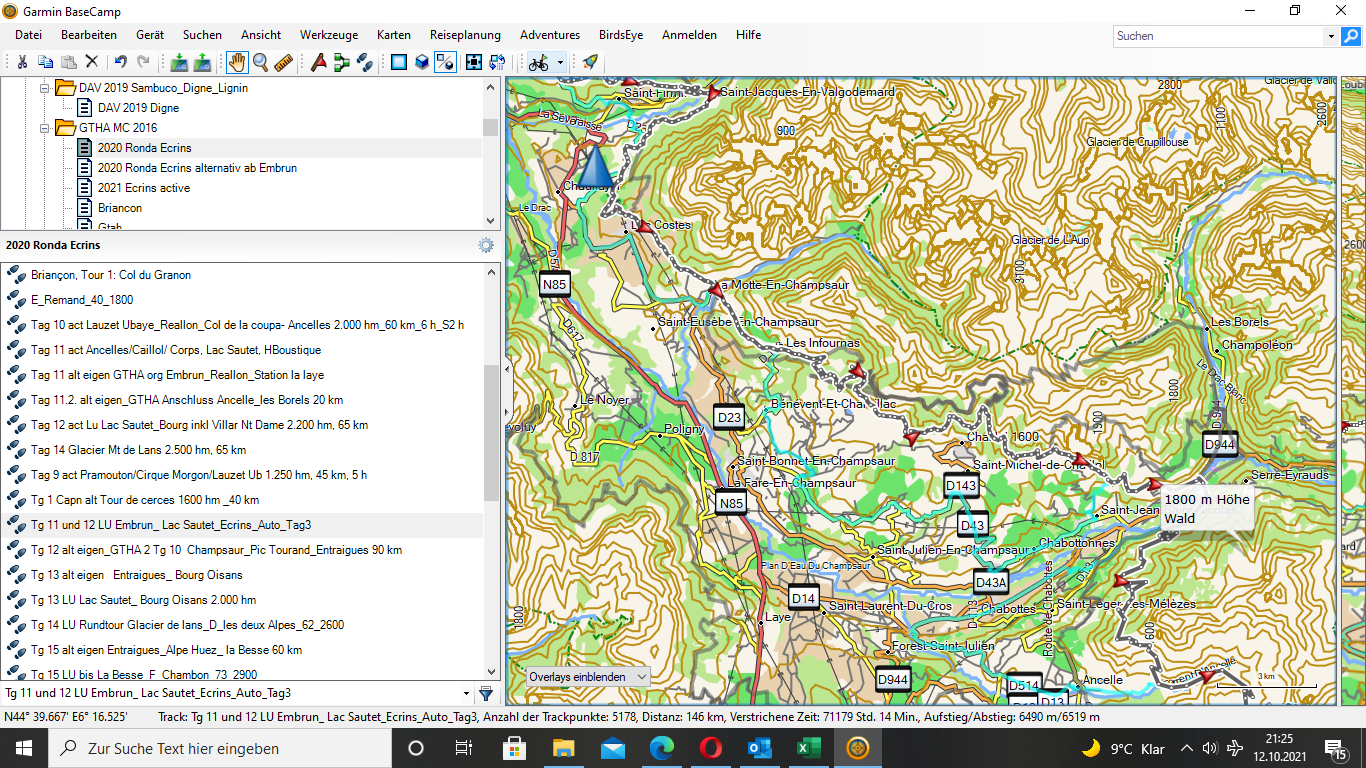Switch to 3D map view
Image resolution: width=1366 pixels, height=768 pixels.
click(x=422, y=62)
